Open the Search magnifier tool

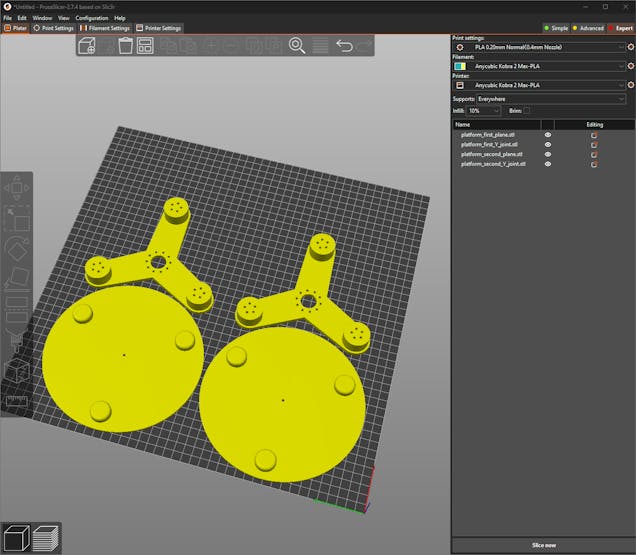pyautogui.click(x=297, y=46)
